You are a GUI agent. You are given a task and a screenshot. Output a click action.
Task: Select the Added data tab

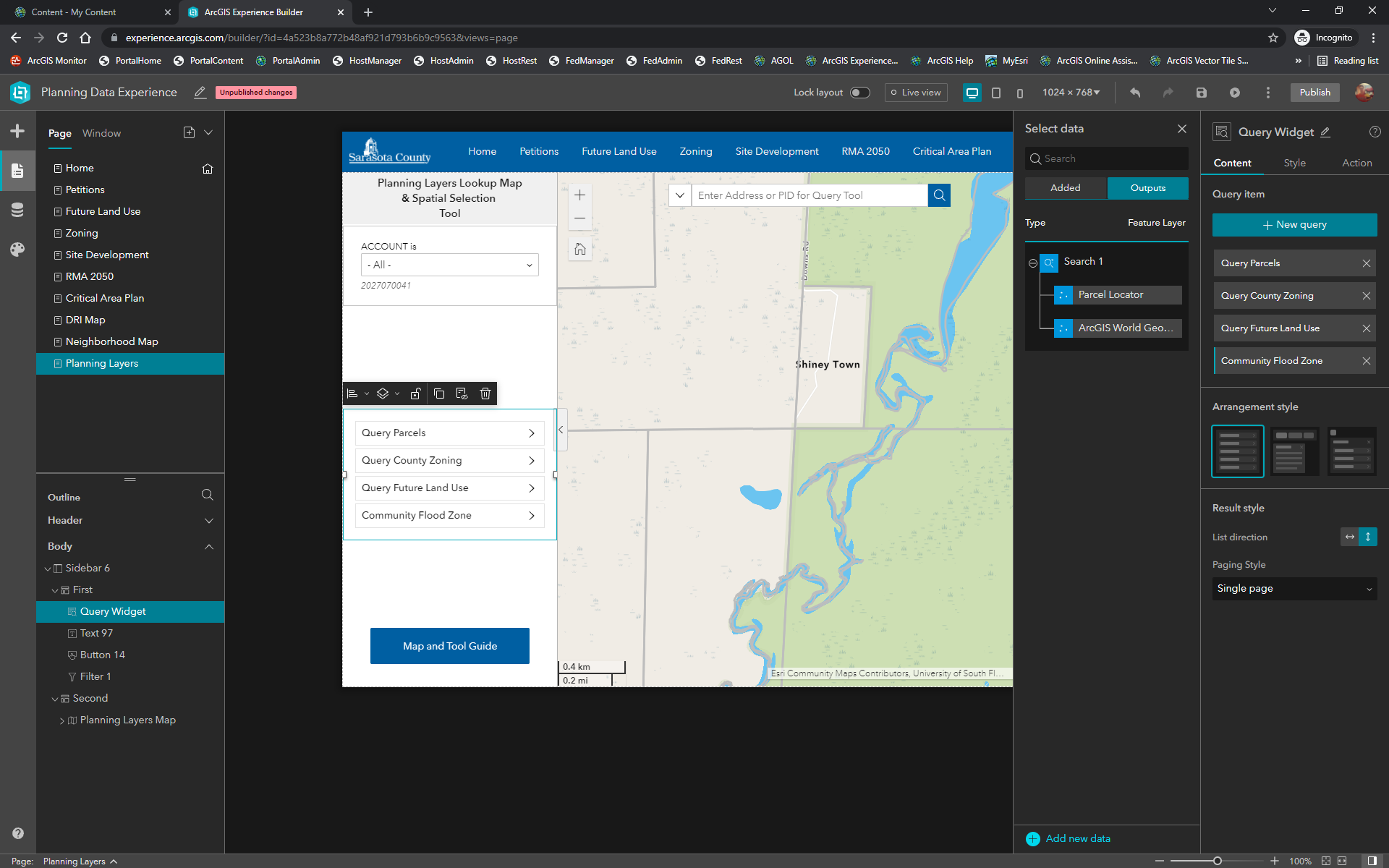click(x=1065, y=188)
